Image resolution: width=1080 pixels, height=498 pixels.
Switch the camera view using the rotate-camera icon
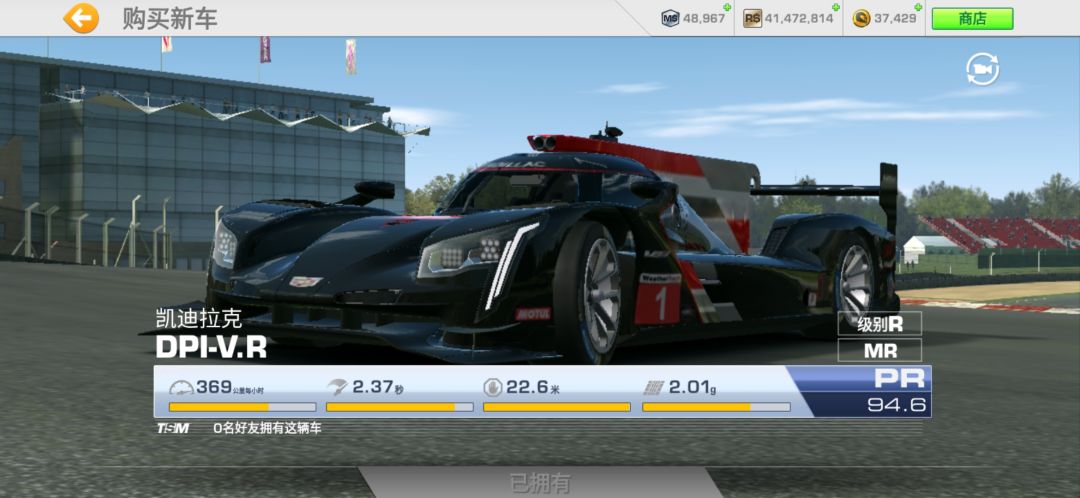[982, 69]
